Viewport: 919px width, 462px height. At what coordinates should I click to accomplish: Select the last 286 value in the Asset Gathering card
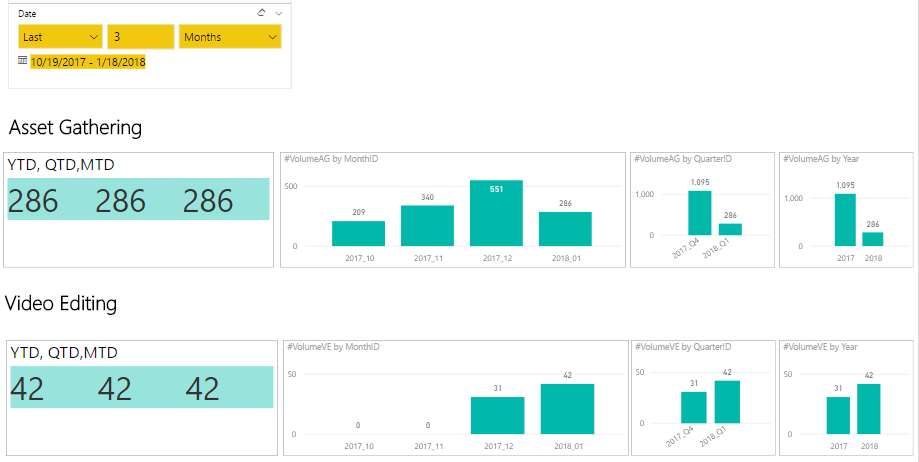coord(208,201)
